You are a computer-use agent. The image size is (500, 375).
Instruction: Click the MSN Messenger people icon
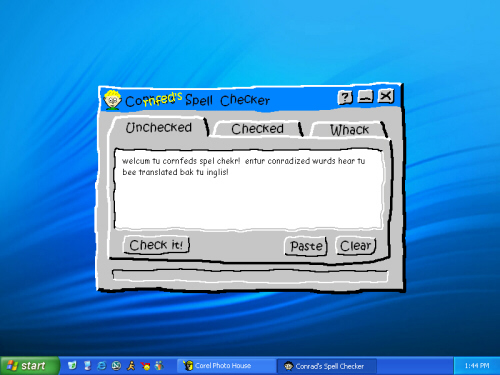(x=160, y=366)
